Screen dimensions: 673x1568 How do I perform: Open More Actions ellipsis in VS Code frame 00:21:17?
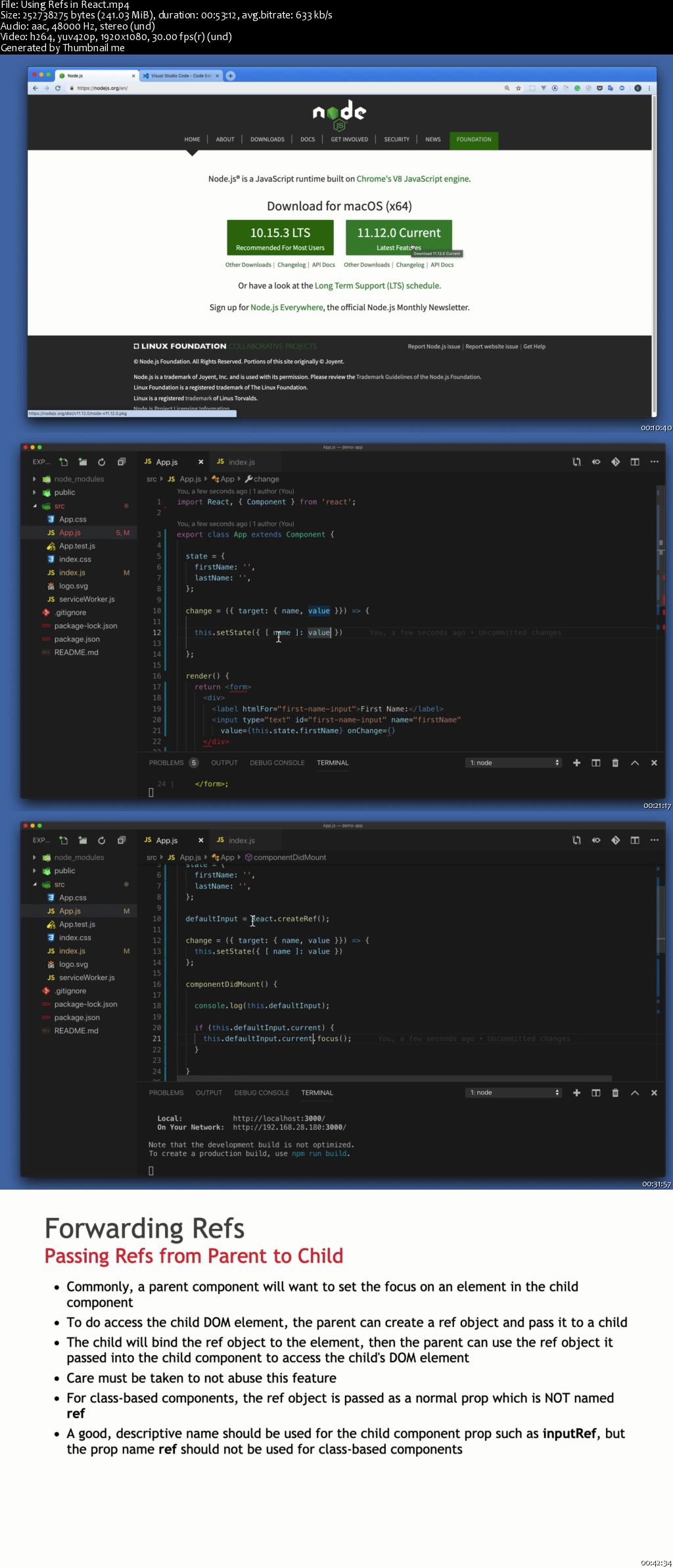(x=654, y=462)
